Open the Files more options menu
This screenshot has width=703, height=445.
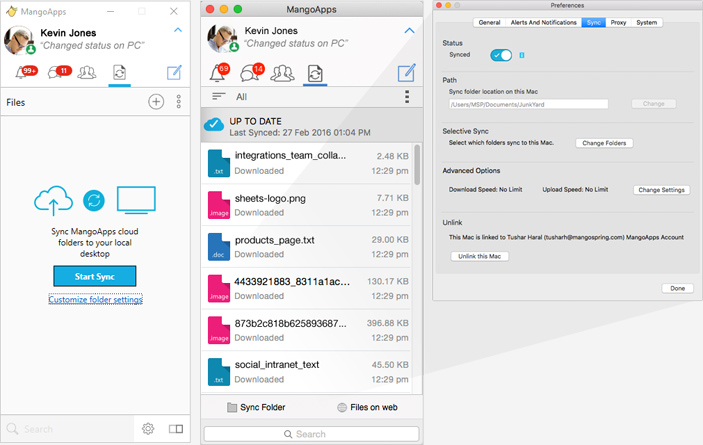pos(178,102)
